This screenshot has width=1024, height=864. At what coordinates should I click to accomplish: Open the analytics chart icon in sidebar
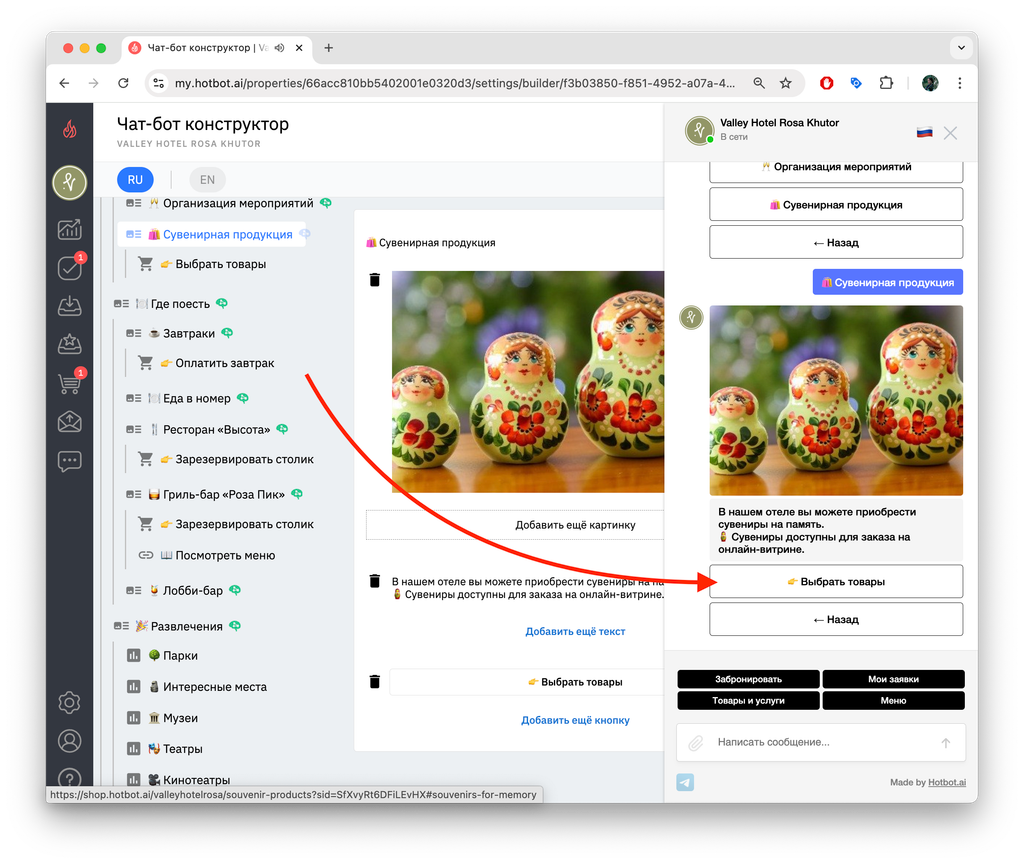[69, 229]
